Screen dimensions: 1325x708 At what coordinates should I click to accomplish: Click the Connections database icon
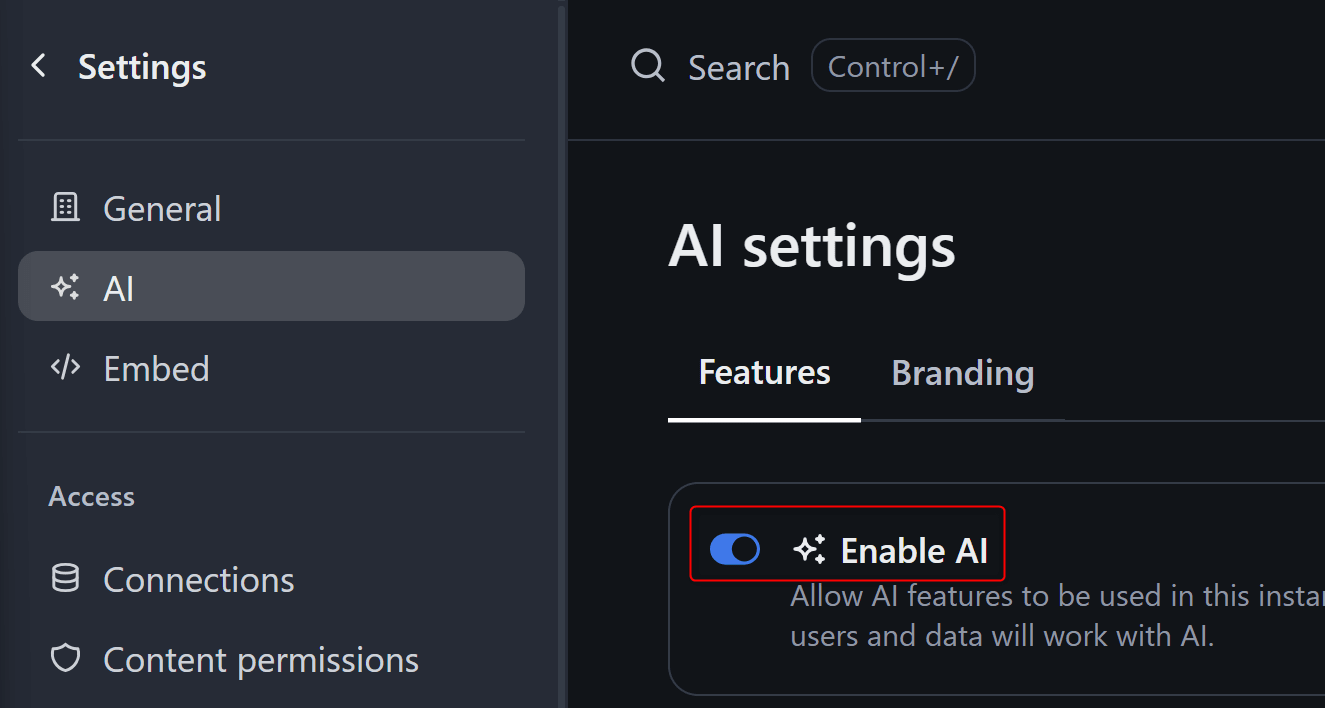tap(65, 579)
